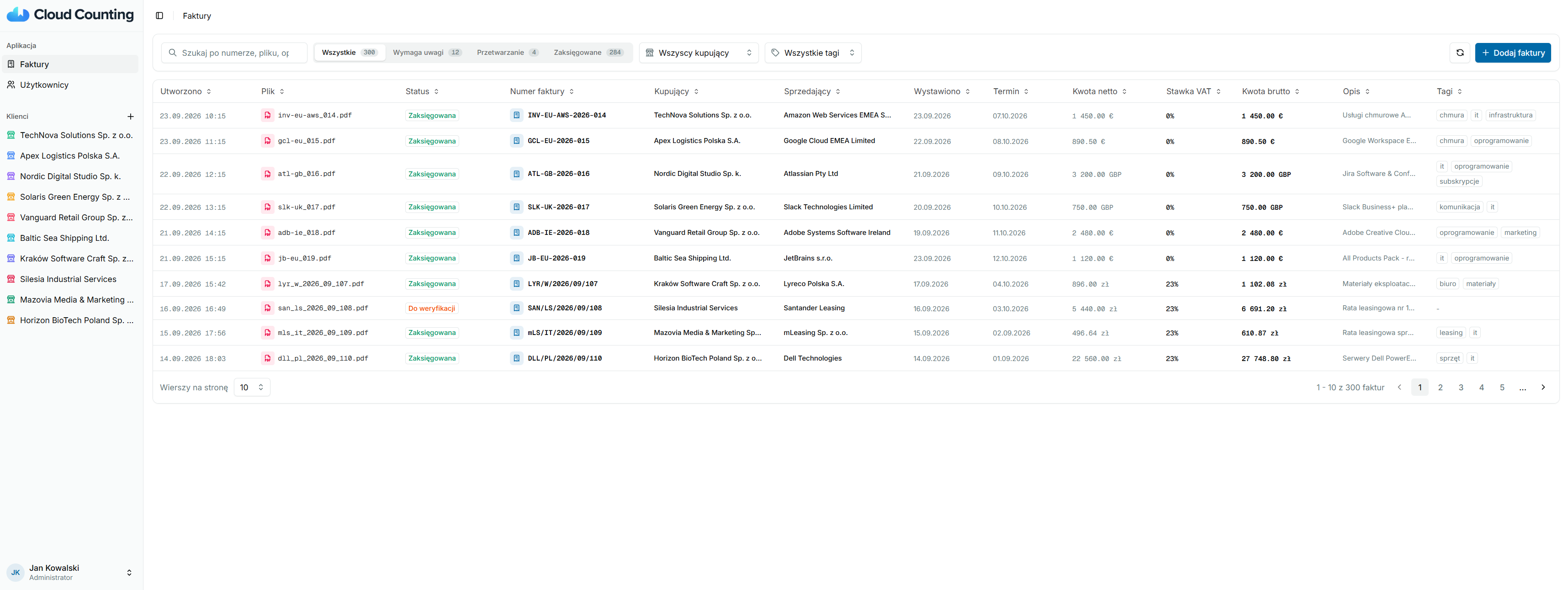Go to page 5
The height and width of the screenshot is (590, 1568).
click(x=1502, y=387)
